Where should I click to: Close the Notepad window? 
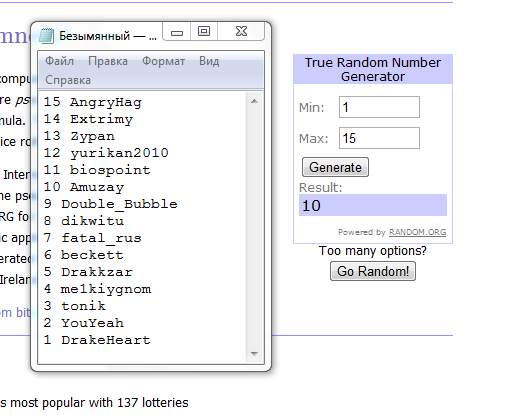[241, 32]
